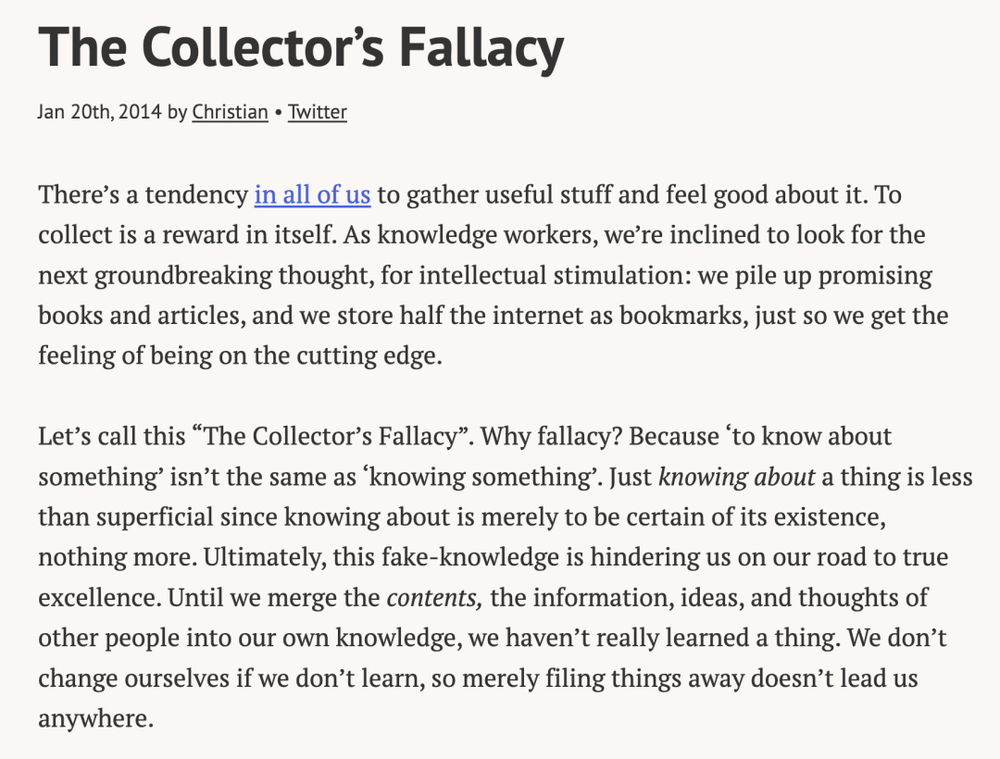Click the italicized "knowing about" text
1000x759 pixels.
(736, 477)
